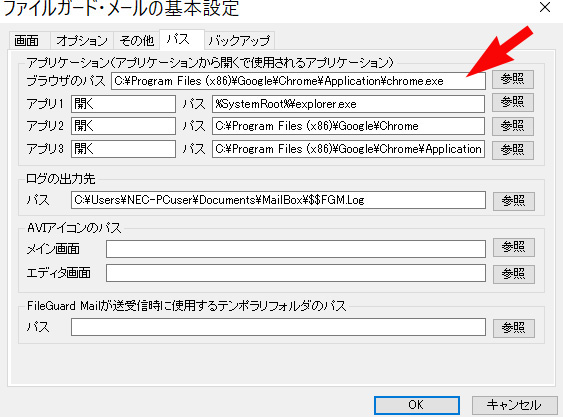The height and width of the screenshot is (417, 563).
Task: Click the ログの出力先 path field
Action: click(x=278, y=200)
